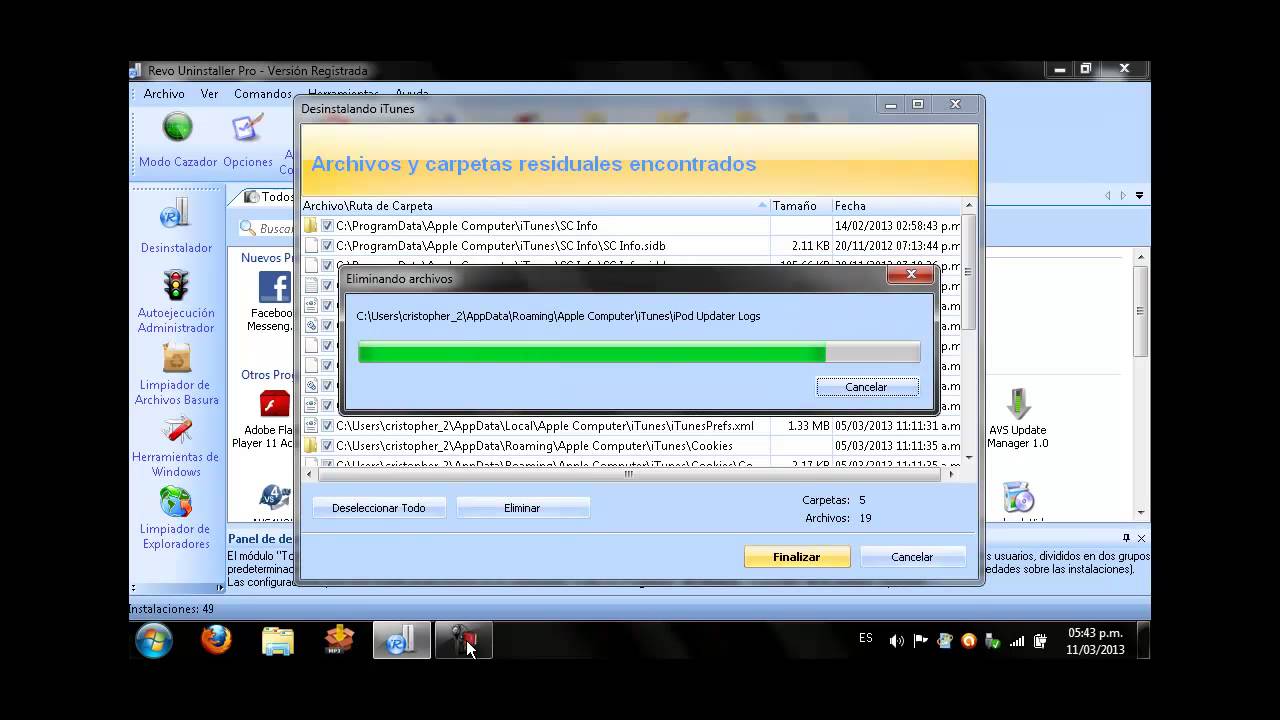Select the Roaming iTunes\Cookies path row
Image resolution: width=1280 pixels, height=720 pixels.
pos(534,446)
